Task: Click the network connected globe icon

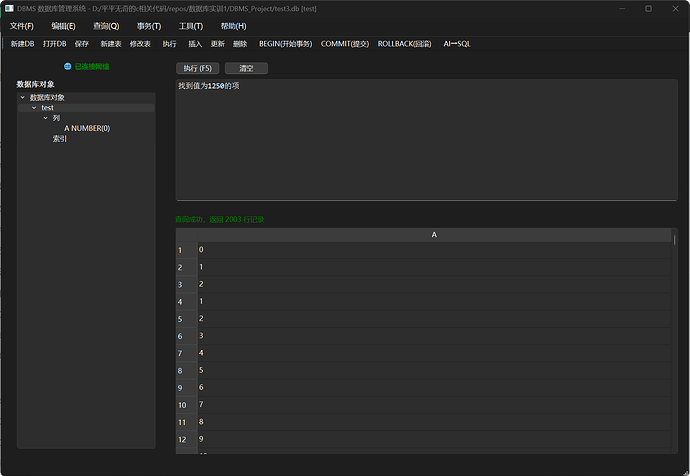Action: pyautogui.click(x=68, y=66)
